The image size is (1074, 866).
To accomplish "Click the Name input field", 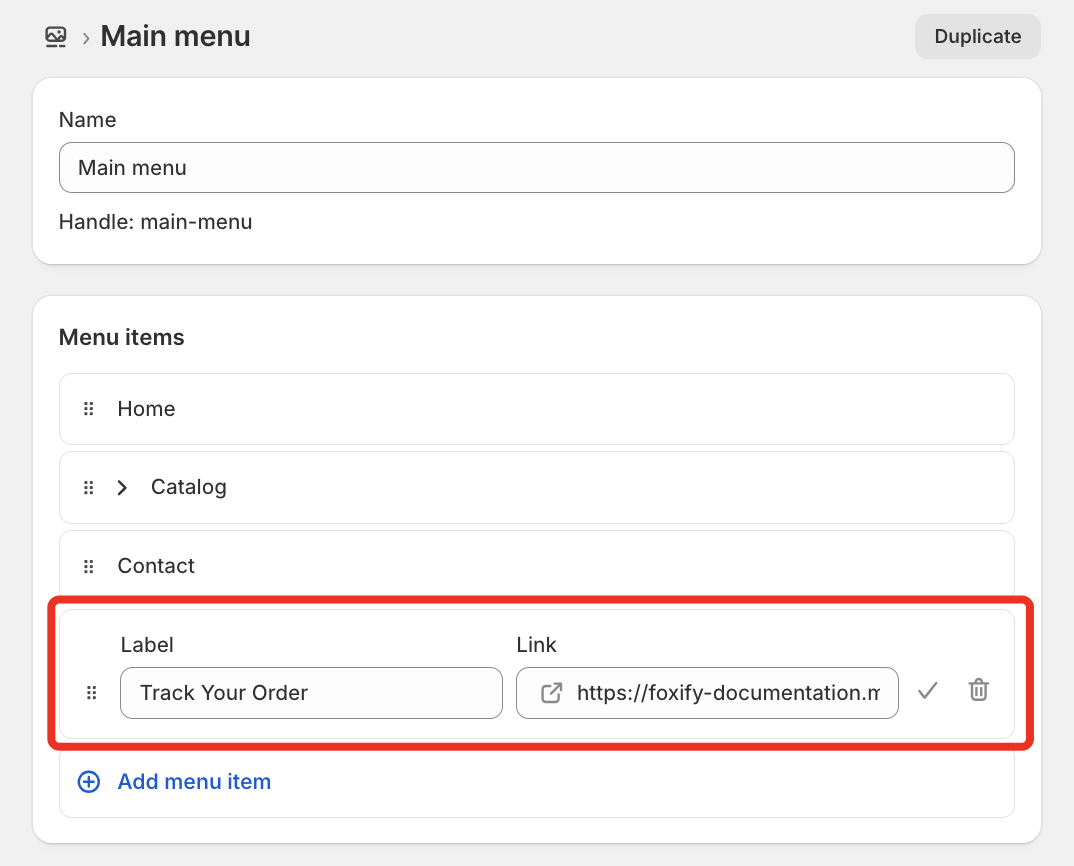I will [x=536, y=168].
